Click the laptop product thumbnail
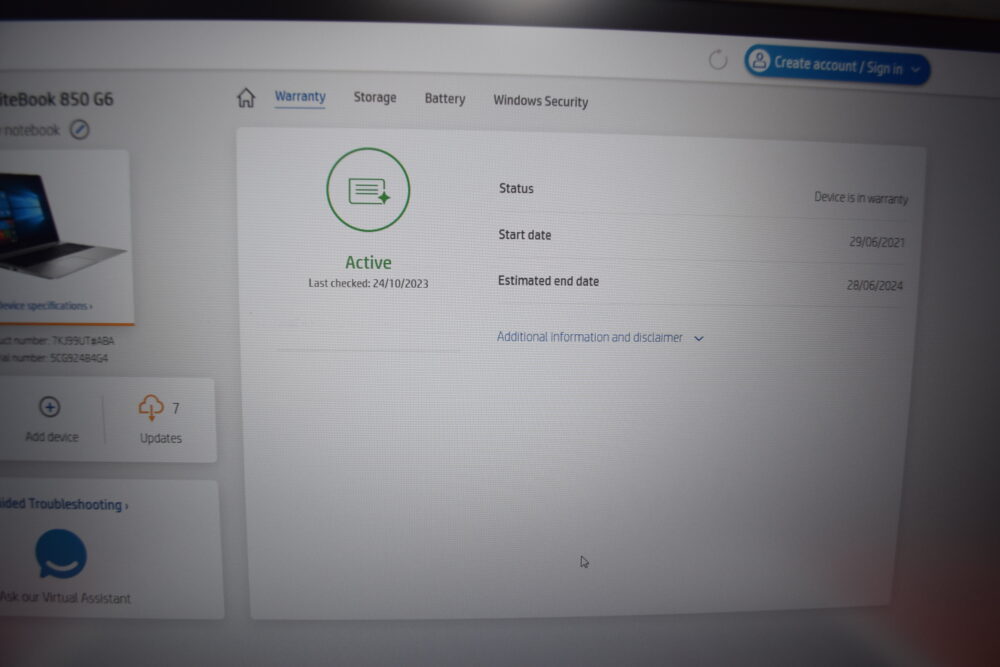1000x667 pixels. [64, 228]
